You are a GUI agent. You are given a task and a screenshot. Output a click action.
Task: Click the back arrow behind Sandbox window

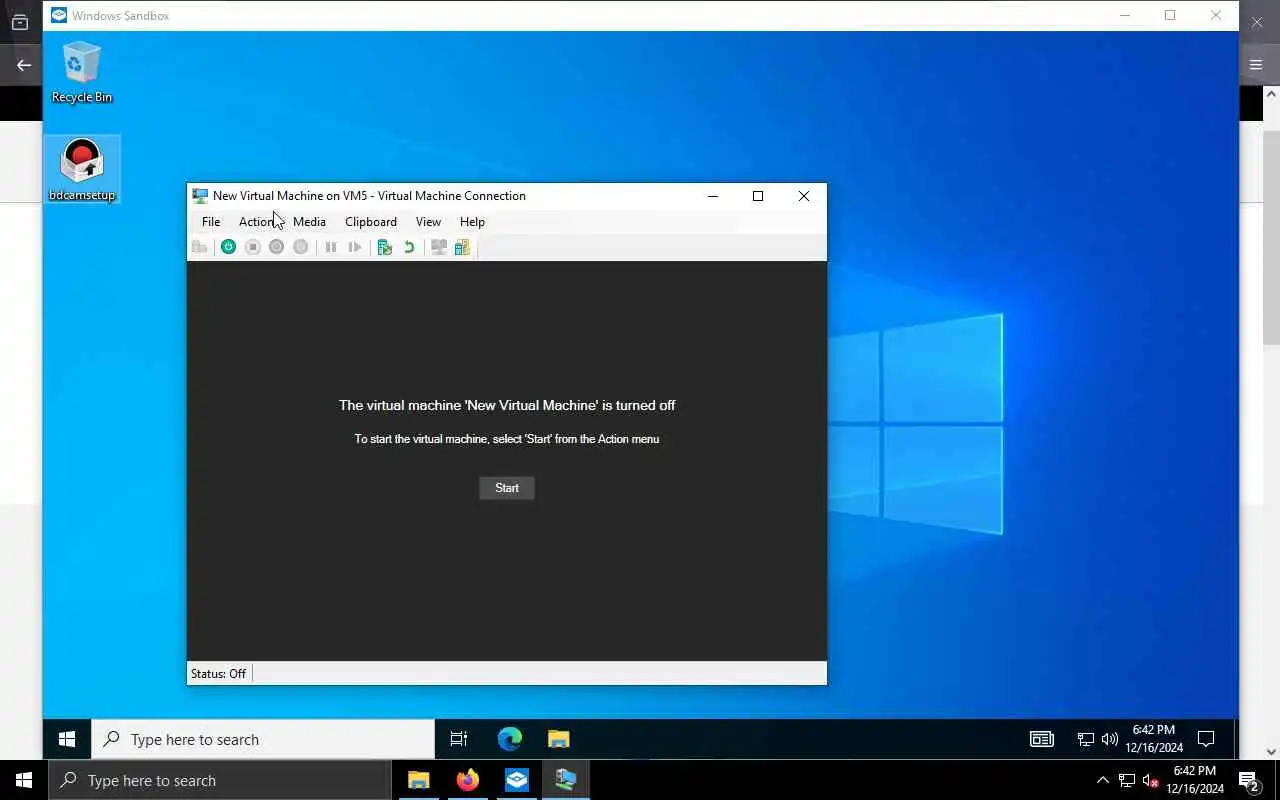click(x=24, y=65)
